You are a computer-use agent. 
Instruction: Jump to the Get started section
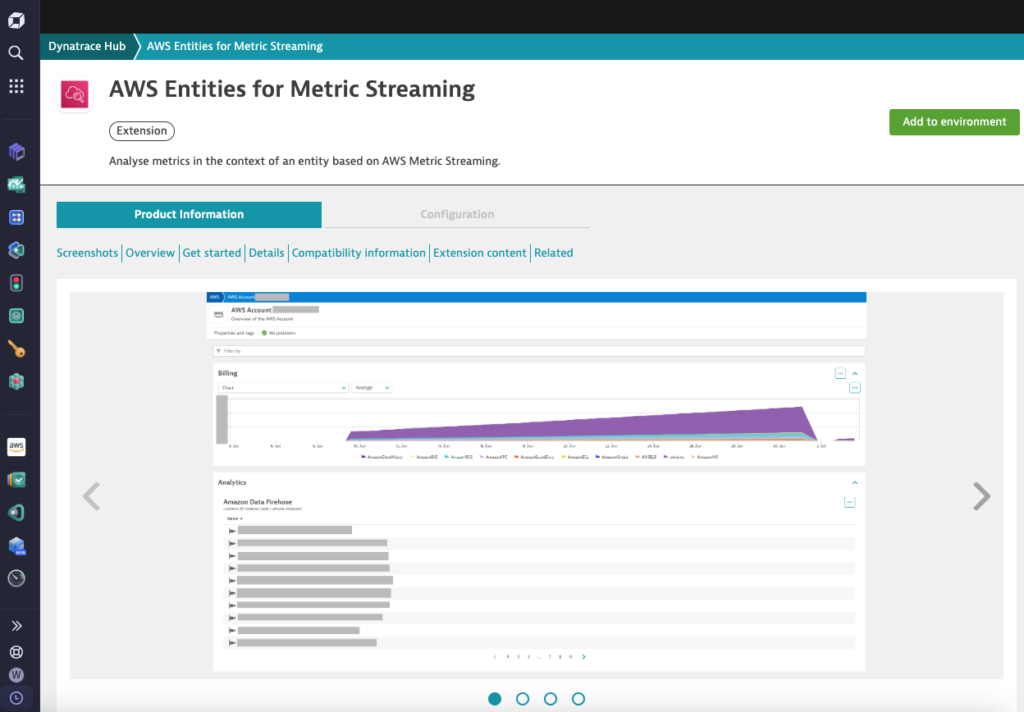coord(212,253)
